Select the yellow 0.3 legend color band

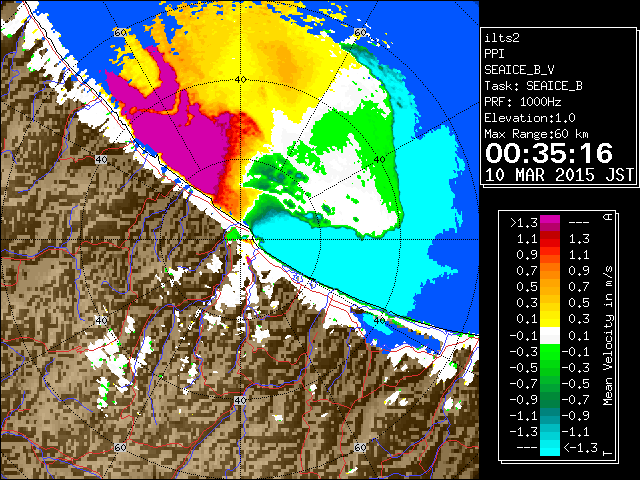click(550, 319)
